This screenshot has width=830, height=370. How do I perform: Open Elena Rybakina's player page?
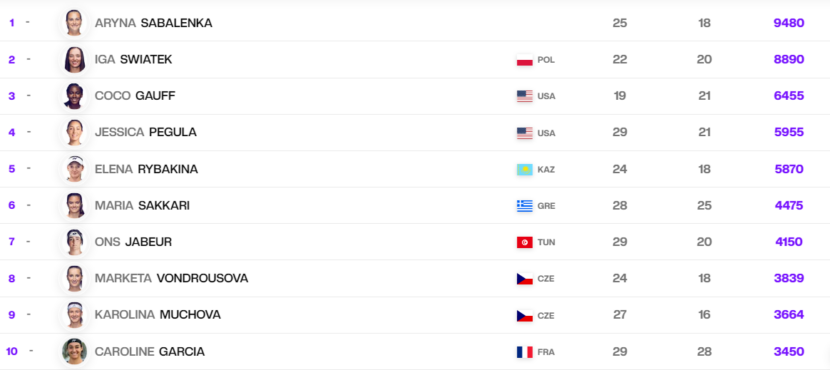click(146, 169)
